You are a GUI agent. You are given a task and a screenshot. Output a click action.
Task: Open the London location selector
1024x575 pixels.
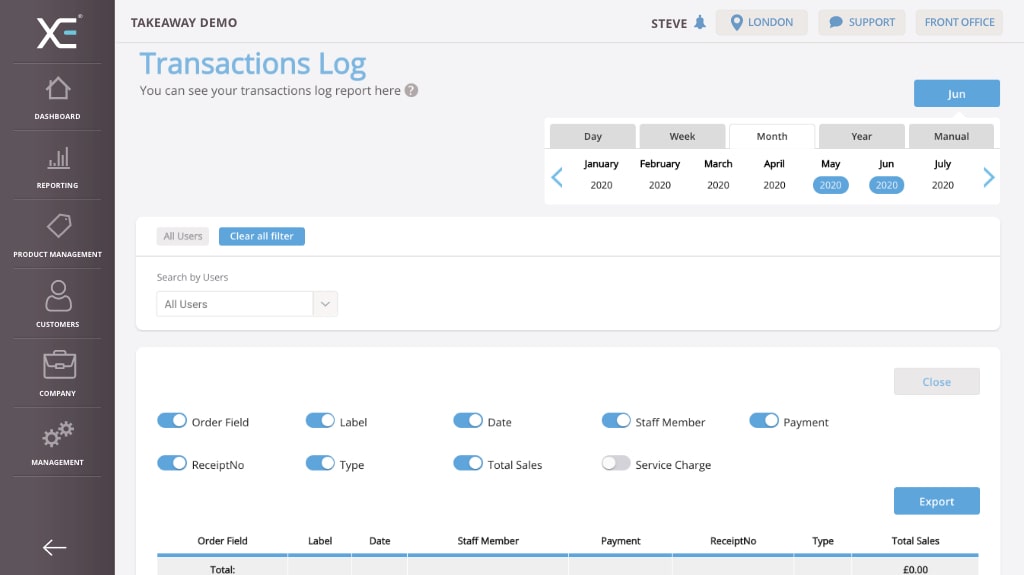pos(761,23)
